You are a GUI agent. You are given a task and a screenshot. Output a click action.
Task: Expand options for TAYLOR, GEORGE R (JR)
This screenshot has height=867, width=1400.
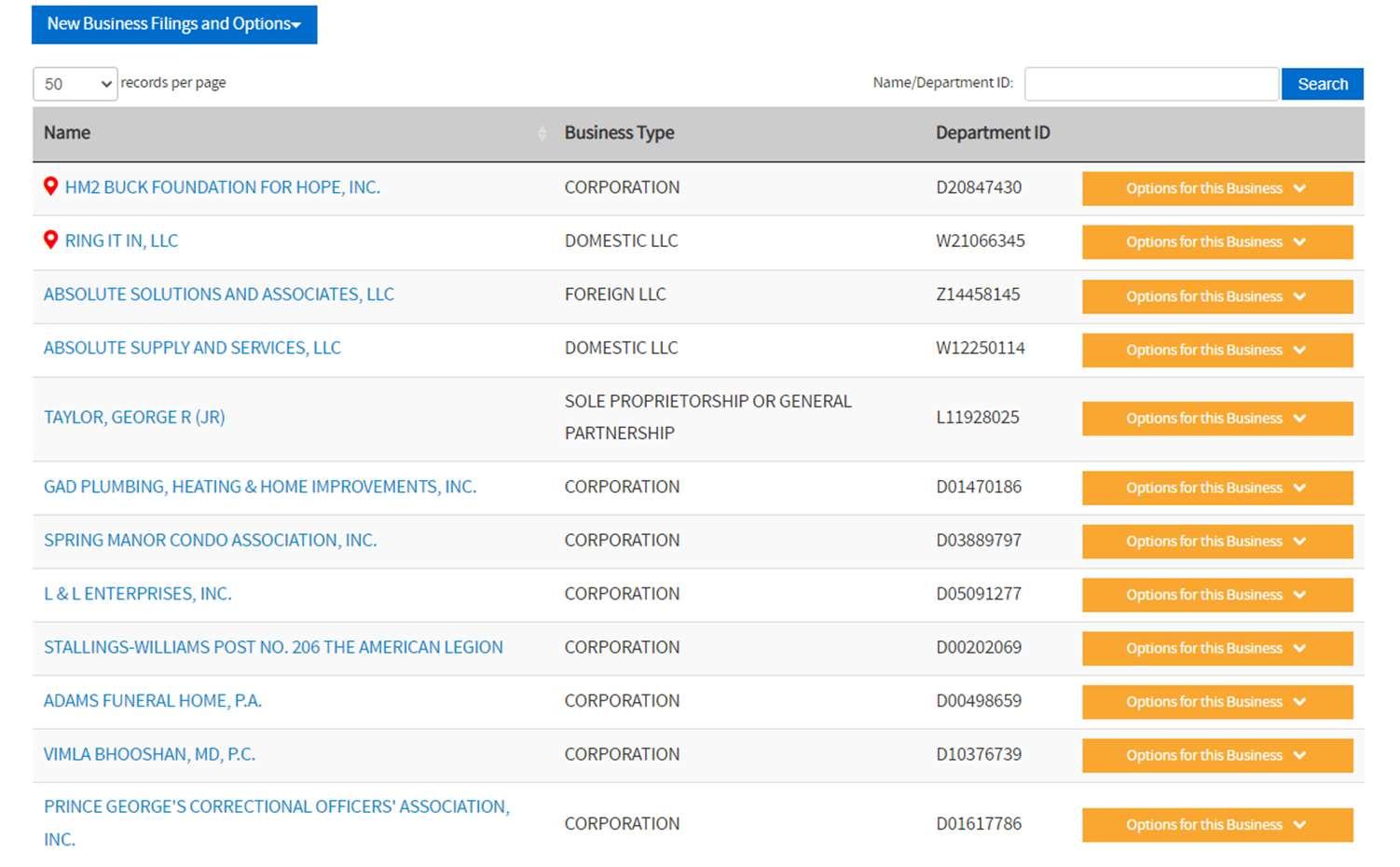pos(1217,419)
